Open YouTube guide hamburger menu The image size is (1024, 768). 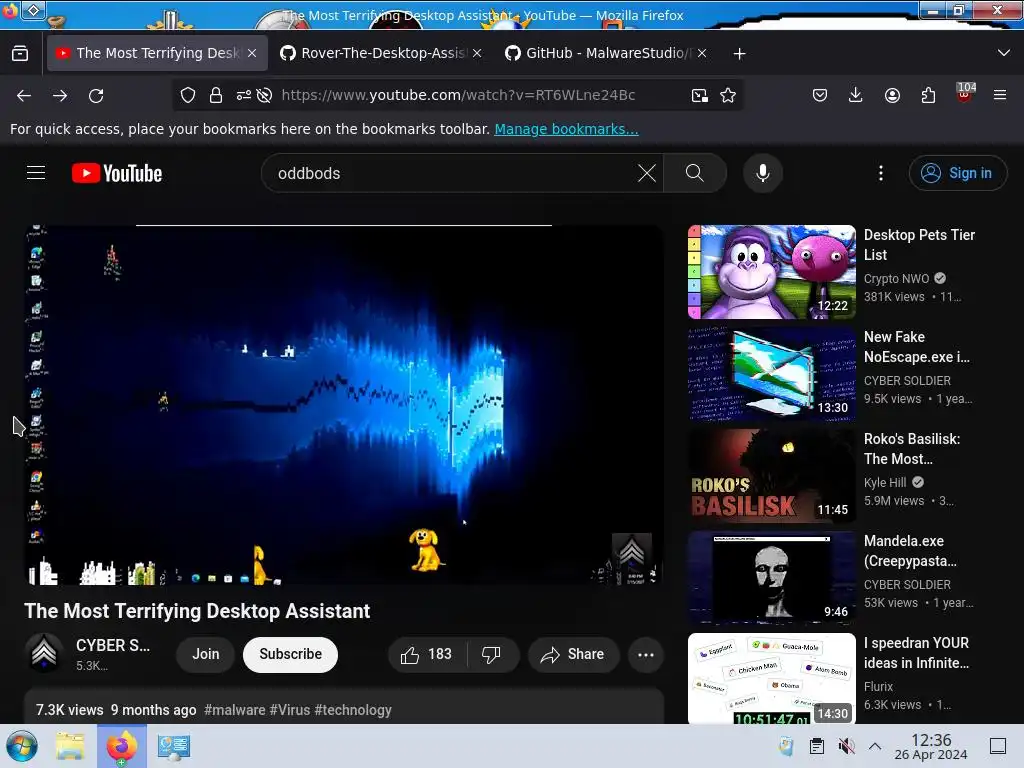(x=36, y=172)
